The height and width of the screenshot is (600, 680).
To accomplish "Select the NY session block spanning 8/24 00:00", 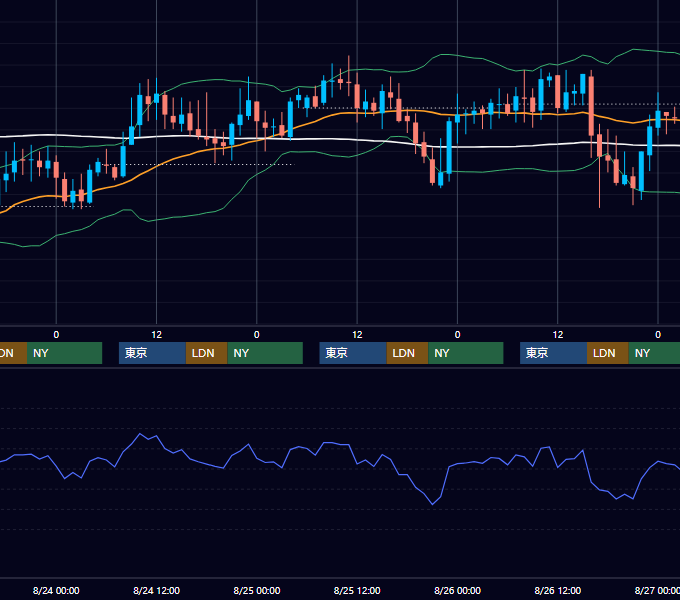I will click(x=64, y=353).
